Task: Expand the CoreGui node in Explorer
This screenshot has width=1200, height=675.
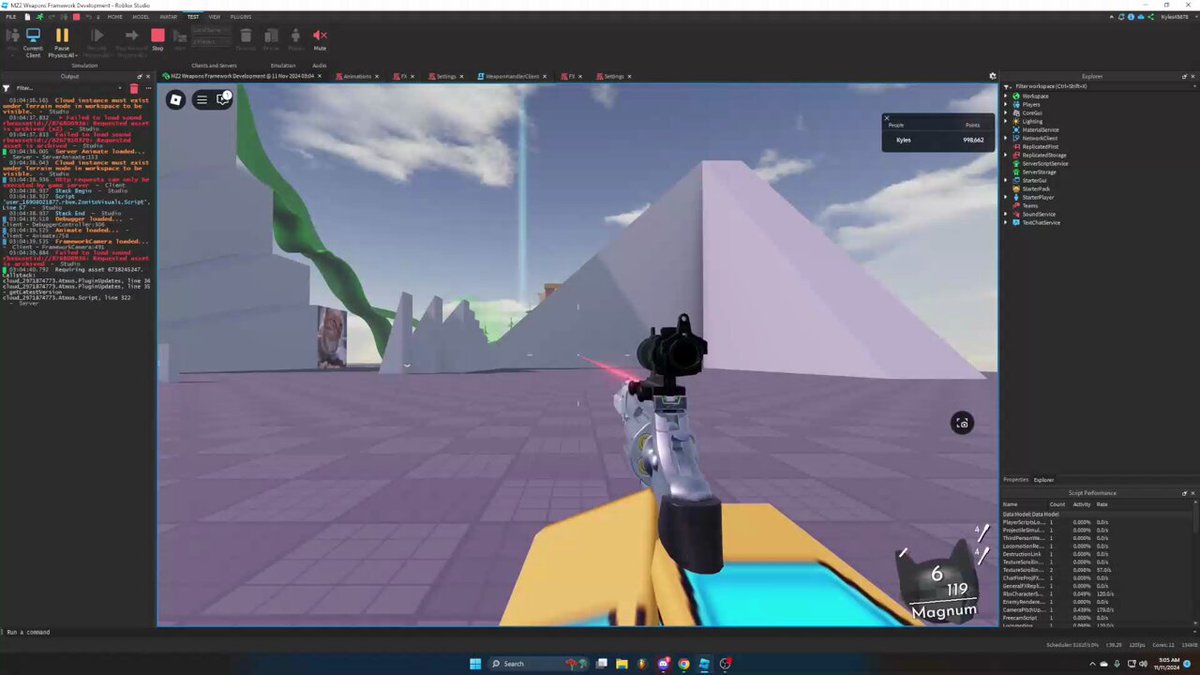Action: coord(1007,113)
